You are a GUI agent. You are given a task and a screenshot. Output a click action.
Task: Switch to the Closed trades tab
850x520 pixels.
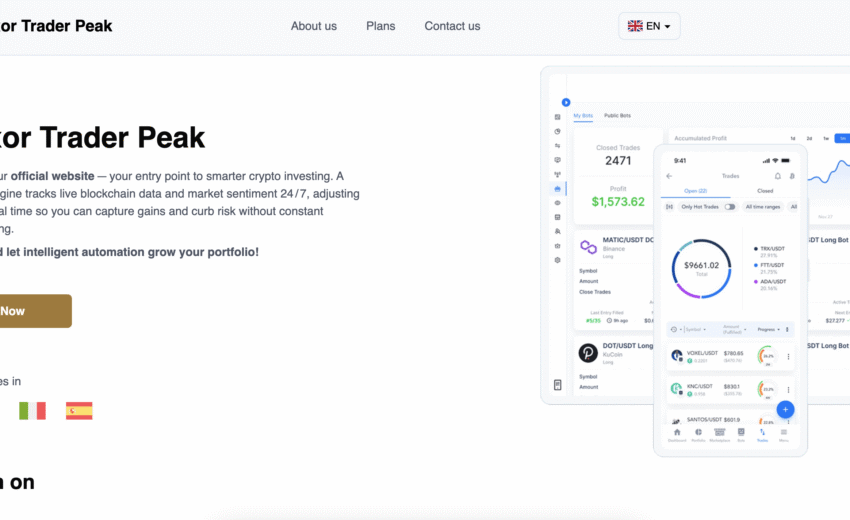tap(764, 190)
